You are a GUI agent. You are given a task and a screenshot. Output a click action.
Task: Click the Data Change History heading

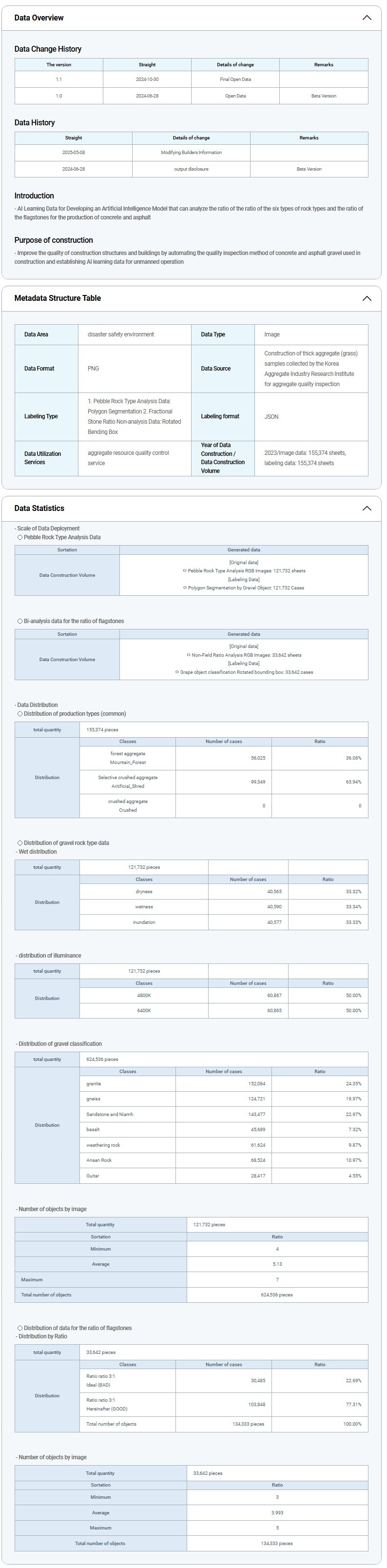coord(47,49)
